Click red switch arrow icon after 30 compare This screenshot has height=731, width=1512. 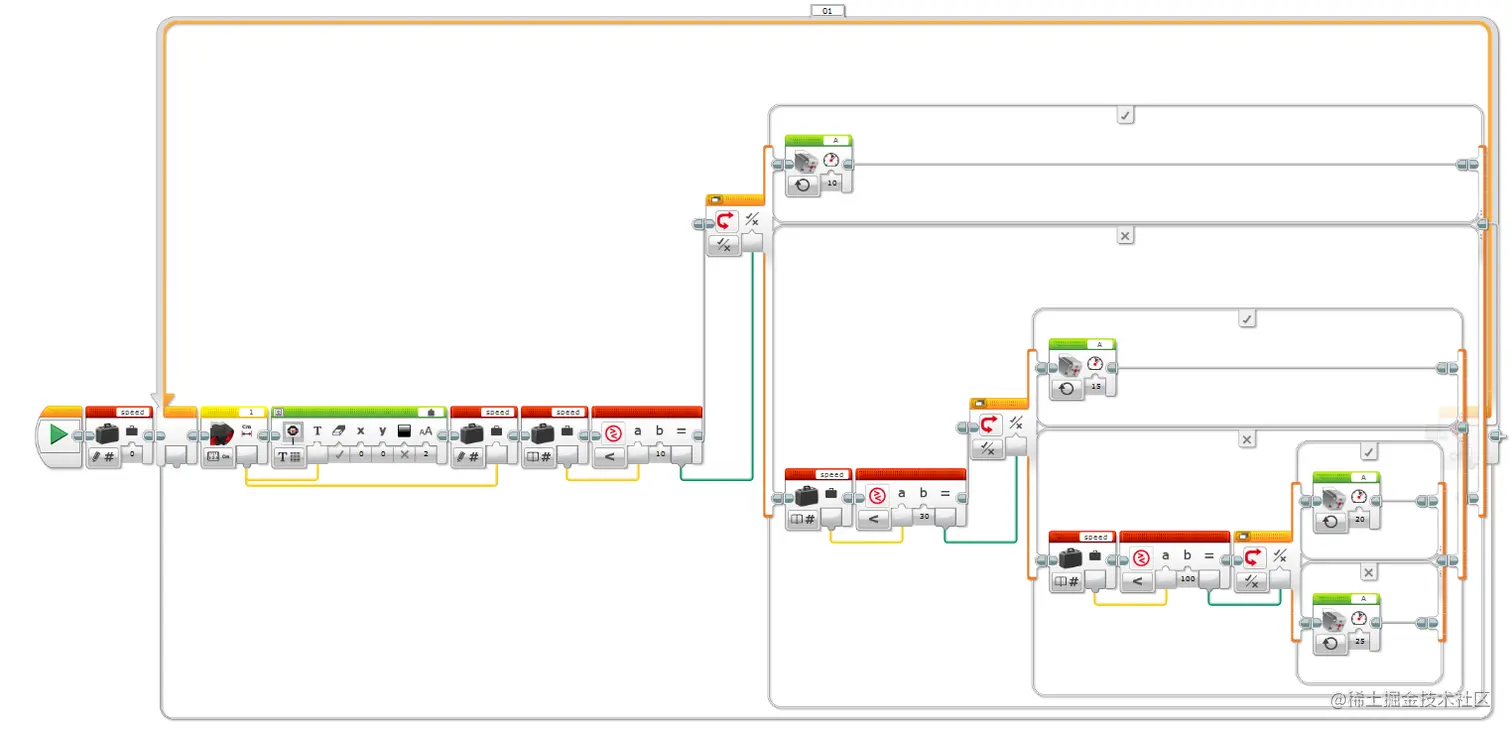pyautogui.click(x=990, y=425)
